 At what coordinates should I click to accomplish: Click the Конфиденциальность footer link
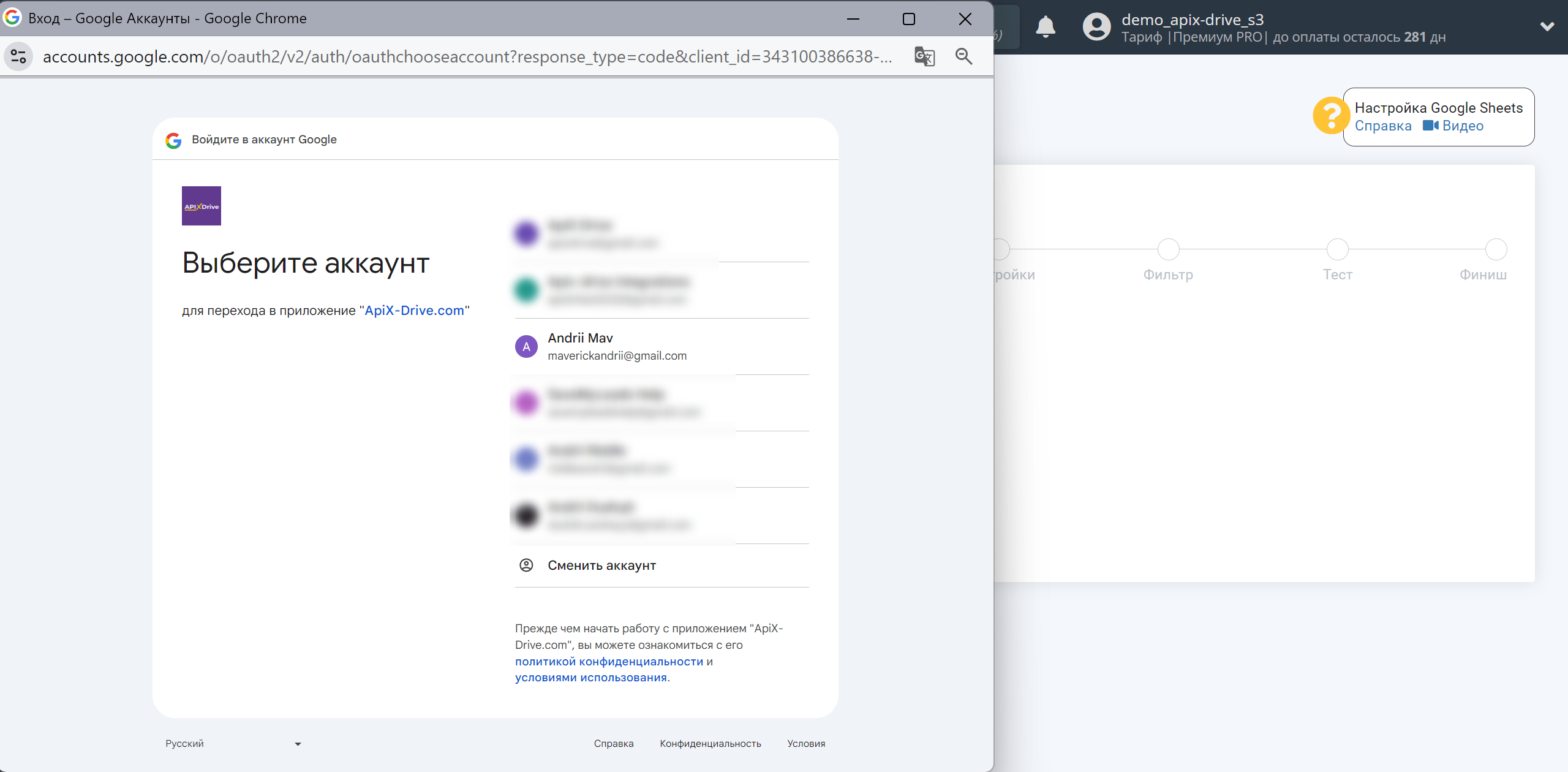(710, 744)
